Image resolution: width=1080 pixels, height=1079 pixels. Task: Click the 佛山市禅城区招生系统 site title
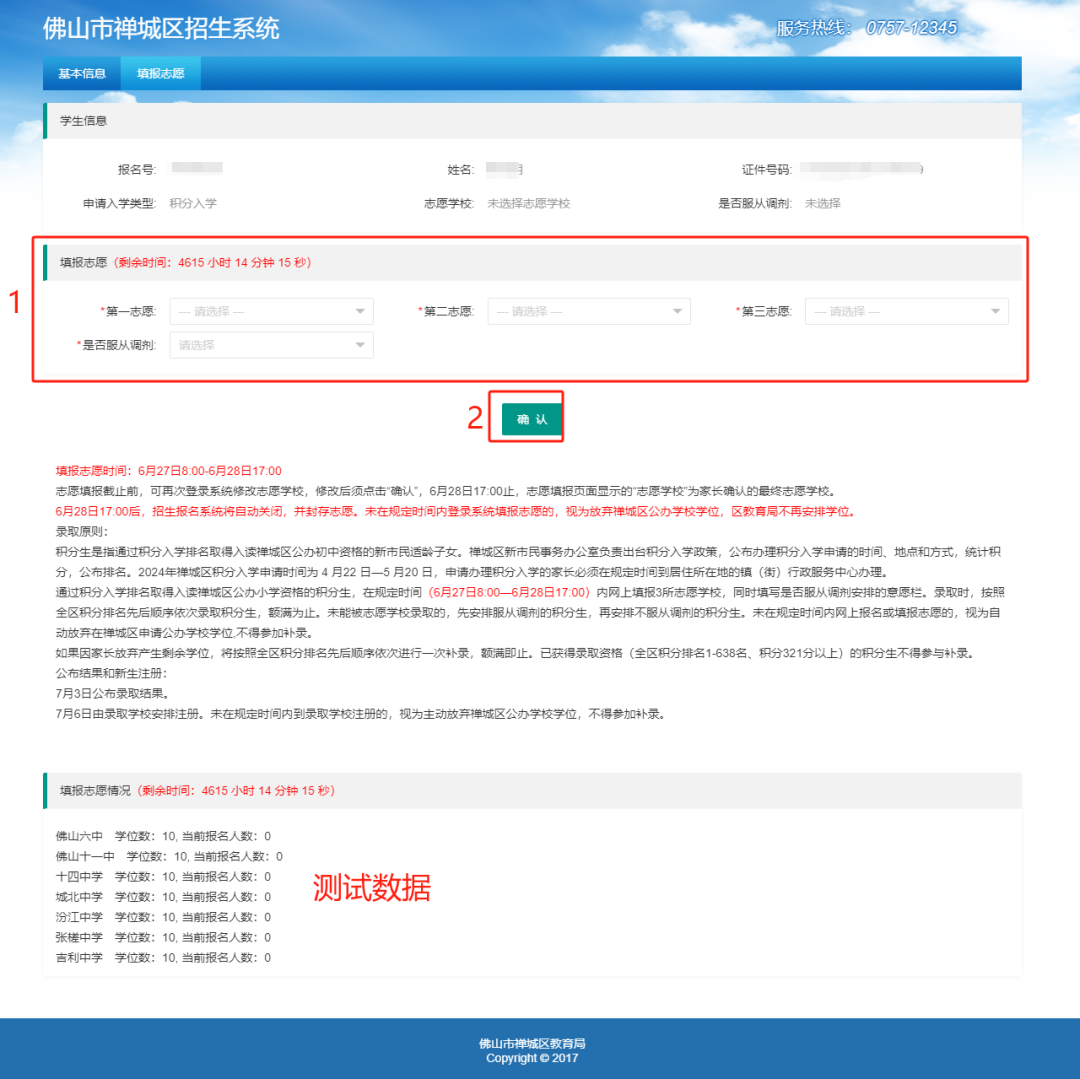tap(161, 28)
